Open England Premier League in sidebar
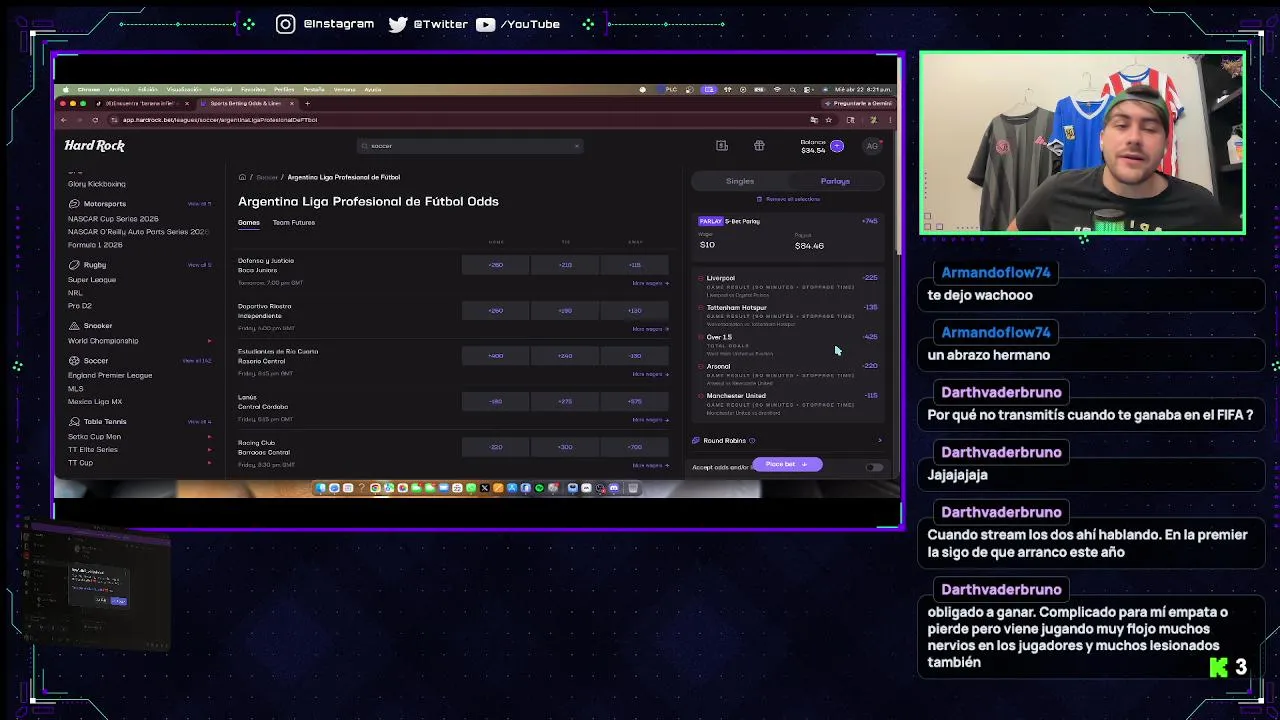1280x720 pixels. pyautogui.click(x=110, y=376)
